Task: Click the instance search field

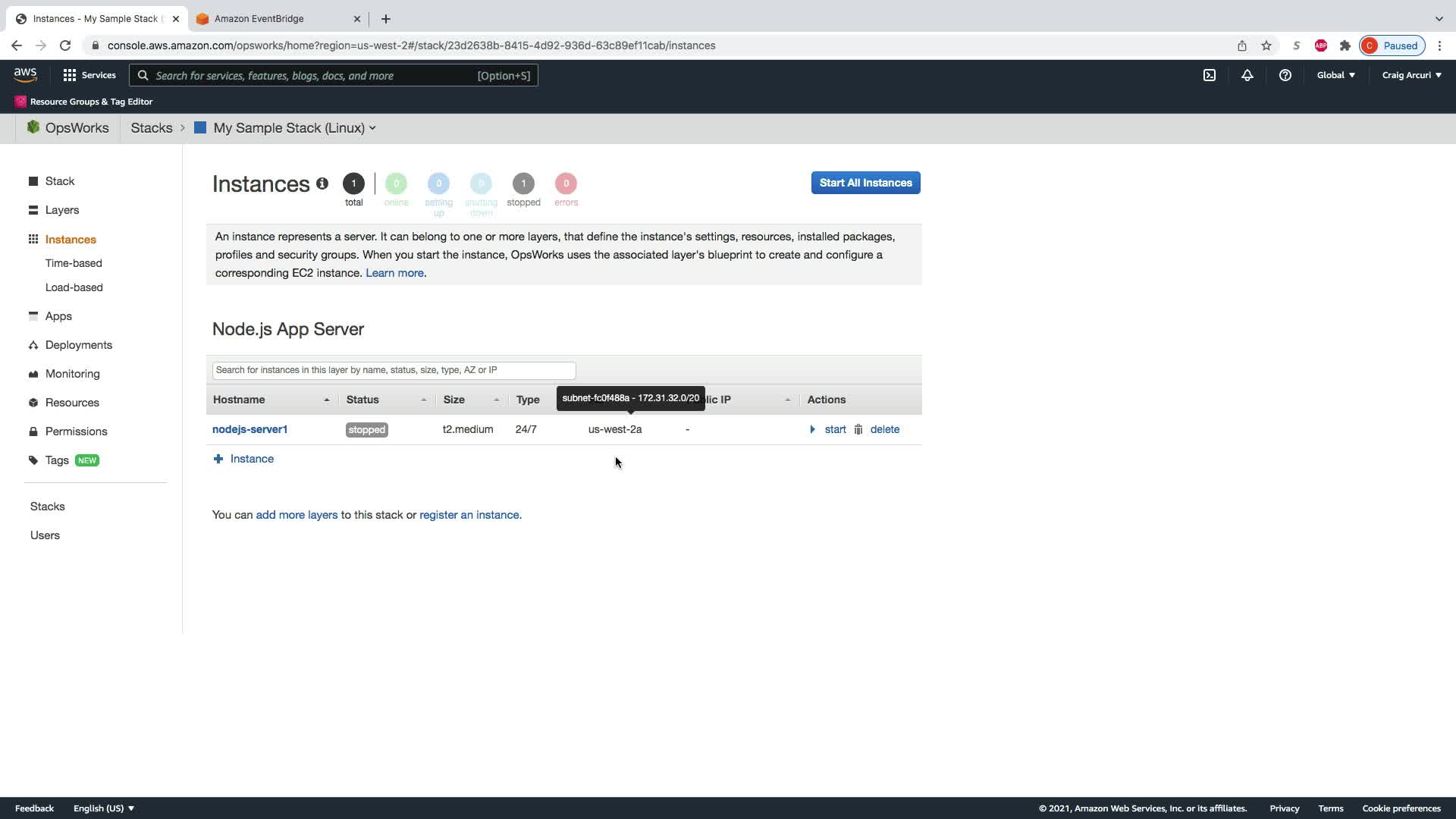Action: (x=394, y=370)
